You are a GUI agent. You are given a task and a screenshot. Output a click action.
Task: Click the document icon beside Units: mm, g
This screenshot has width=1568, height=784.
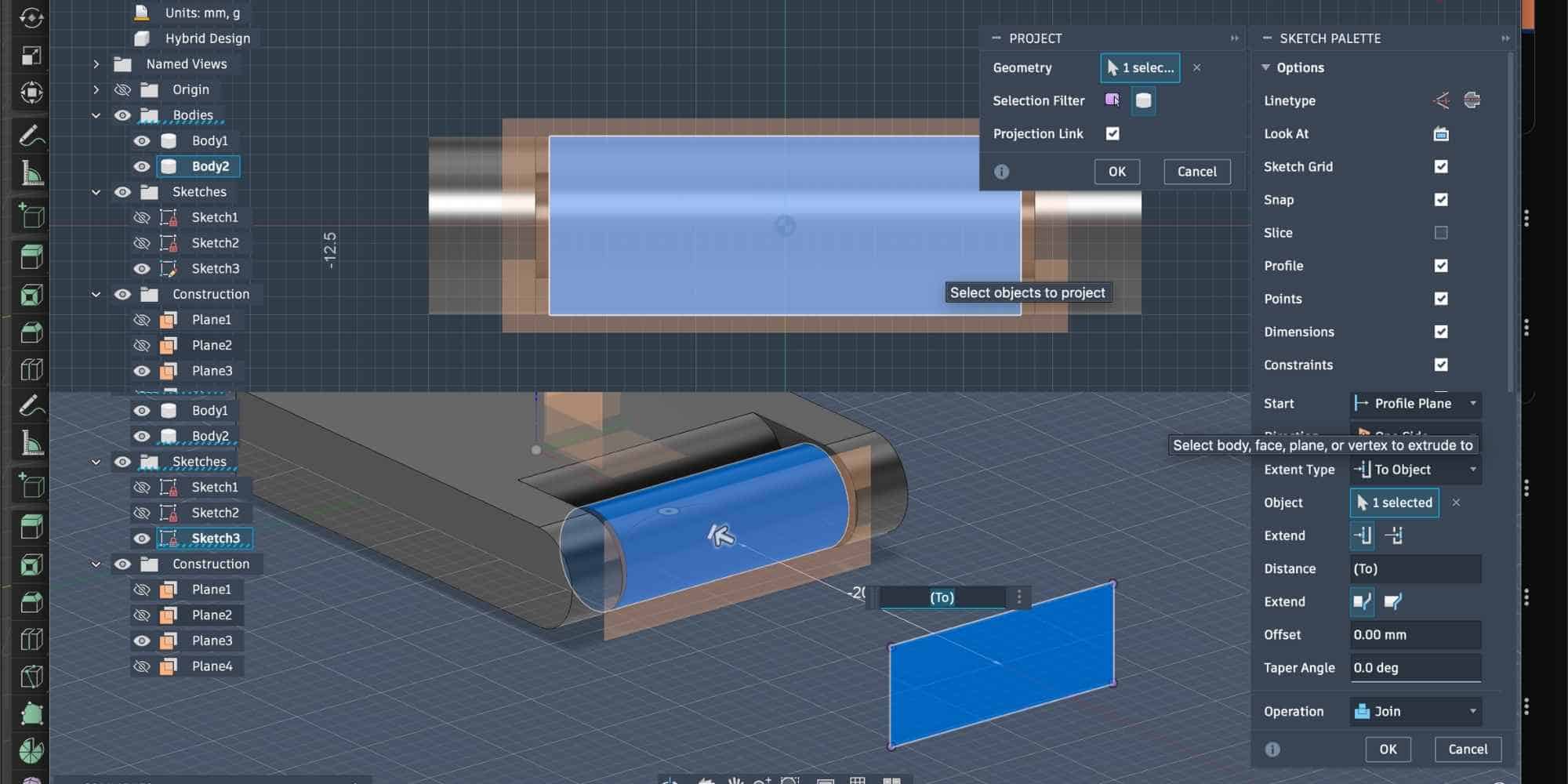(x=142, y=13)
